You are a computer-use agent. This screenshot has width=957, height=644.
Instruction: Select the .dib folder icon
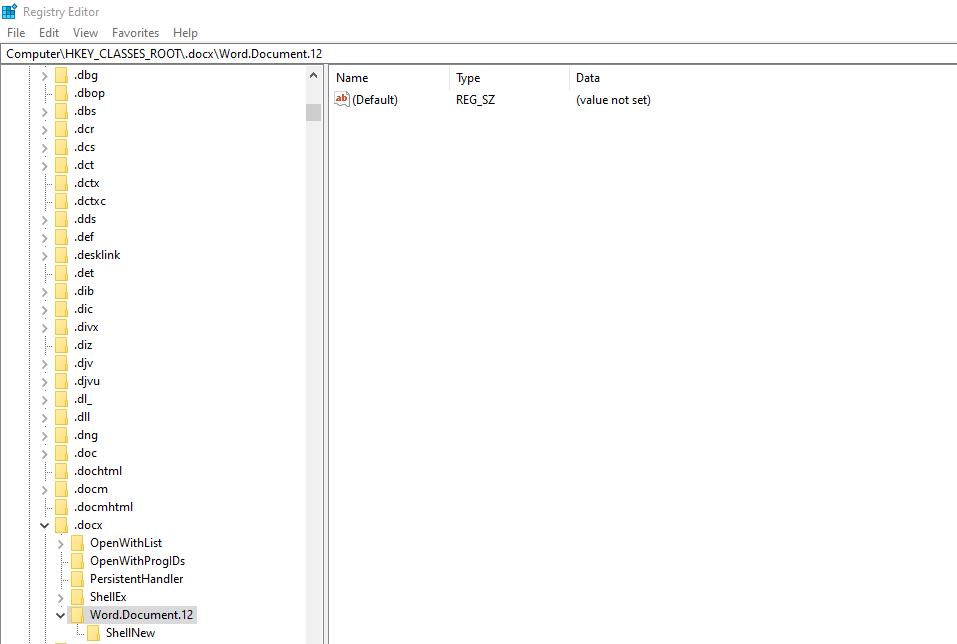coord(61,291)
